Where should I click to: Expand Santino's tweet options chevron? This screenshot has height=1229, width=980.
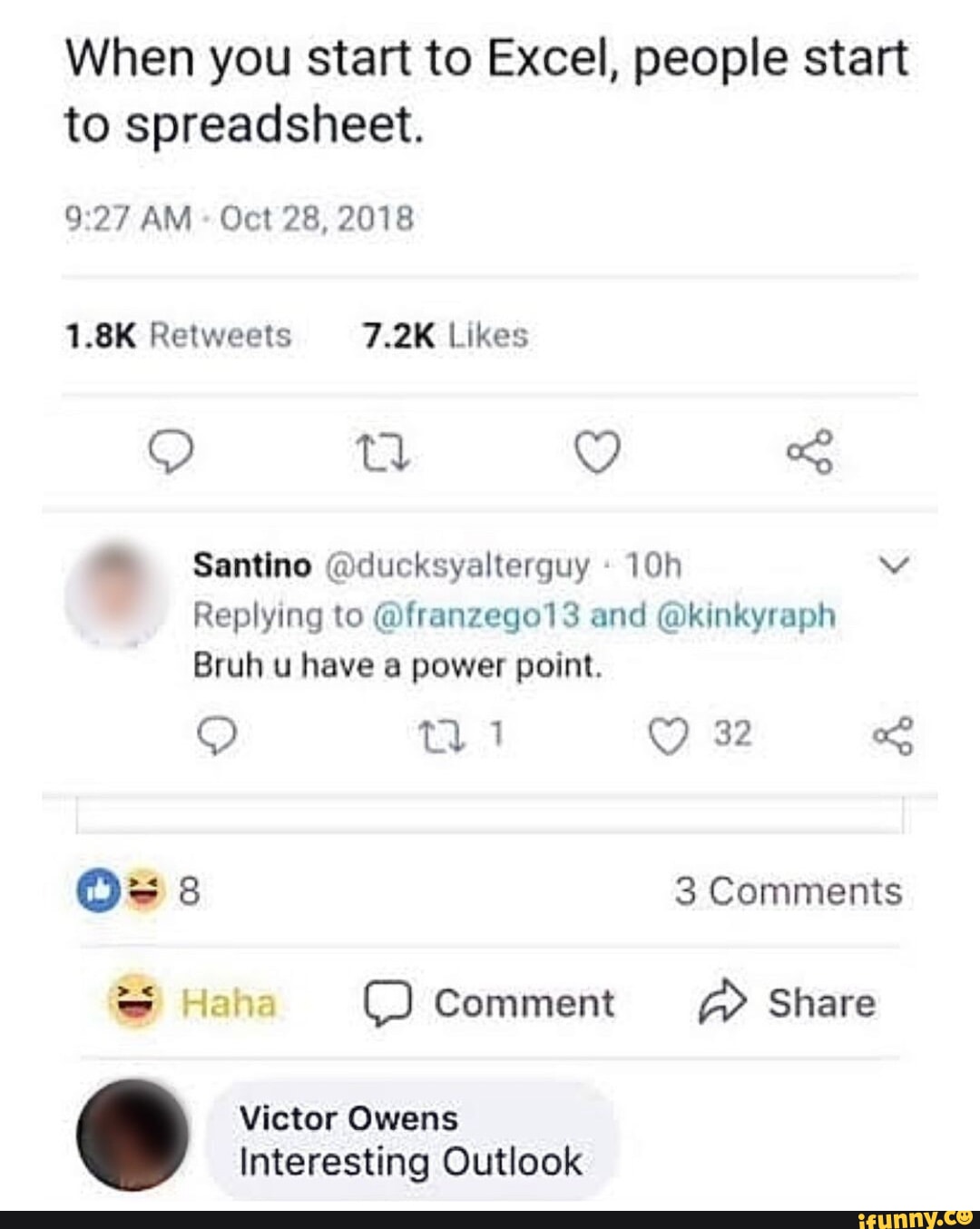click(x=895, y=565)
